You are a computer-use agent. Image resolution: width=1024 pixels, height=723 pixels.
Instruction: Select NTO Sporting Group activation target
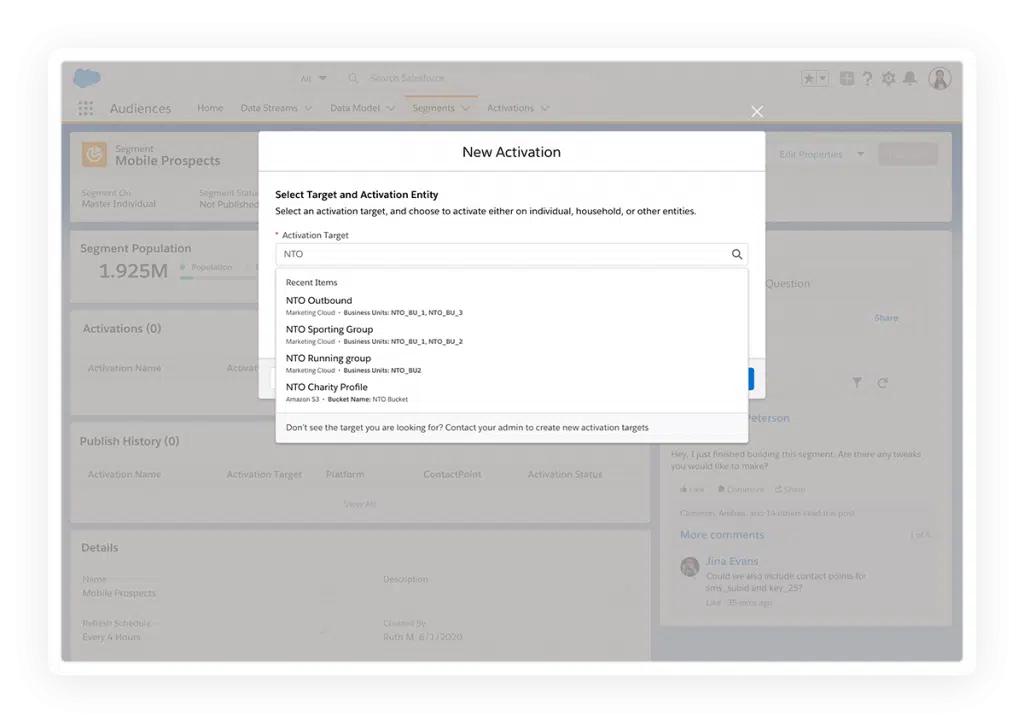click(511, 334)
